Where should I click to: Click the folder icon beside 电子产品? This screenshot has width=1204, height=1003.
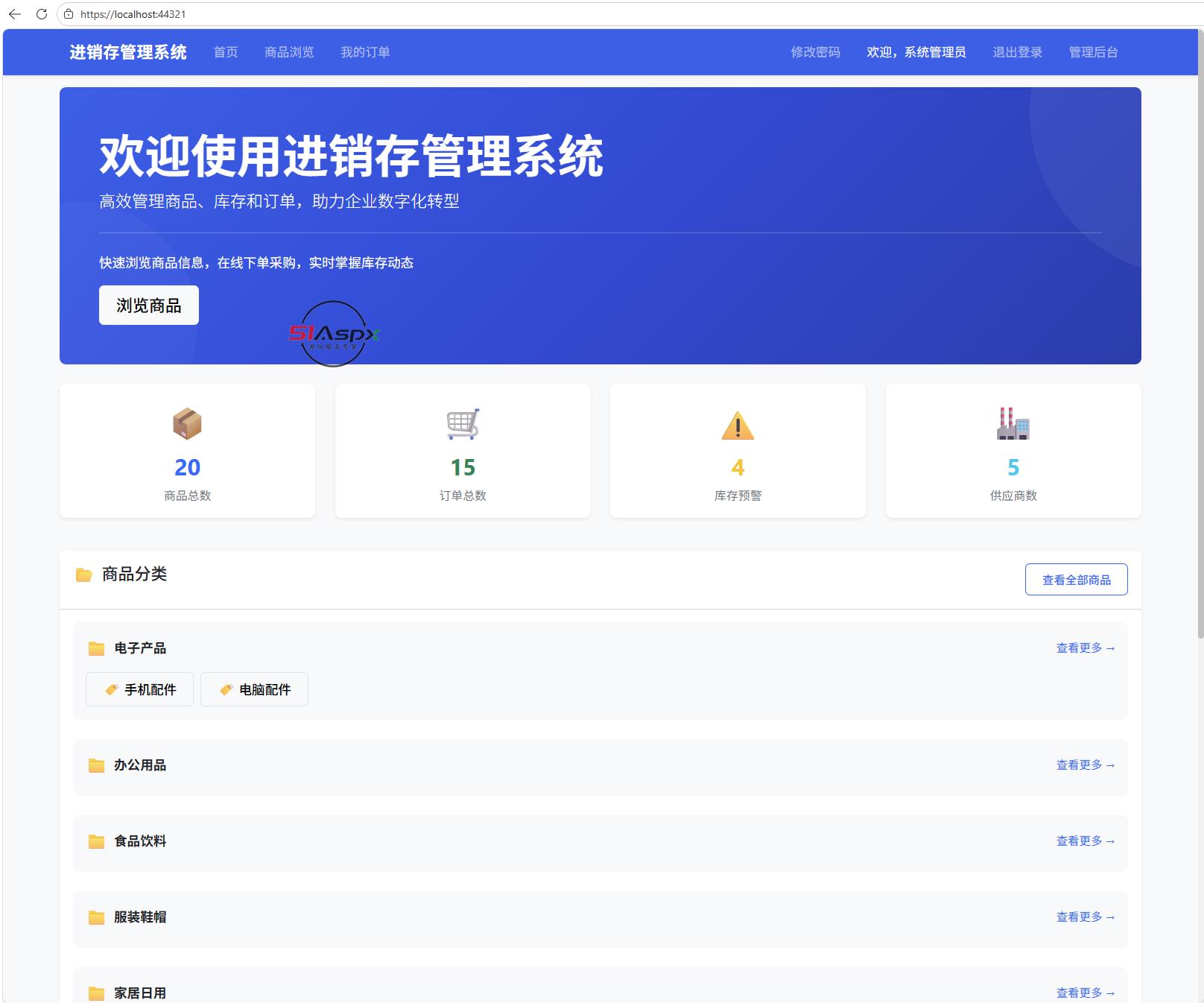tap(97, 648)
